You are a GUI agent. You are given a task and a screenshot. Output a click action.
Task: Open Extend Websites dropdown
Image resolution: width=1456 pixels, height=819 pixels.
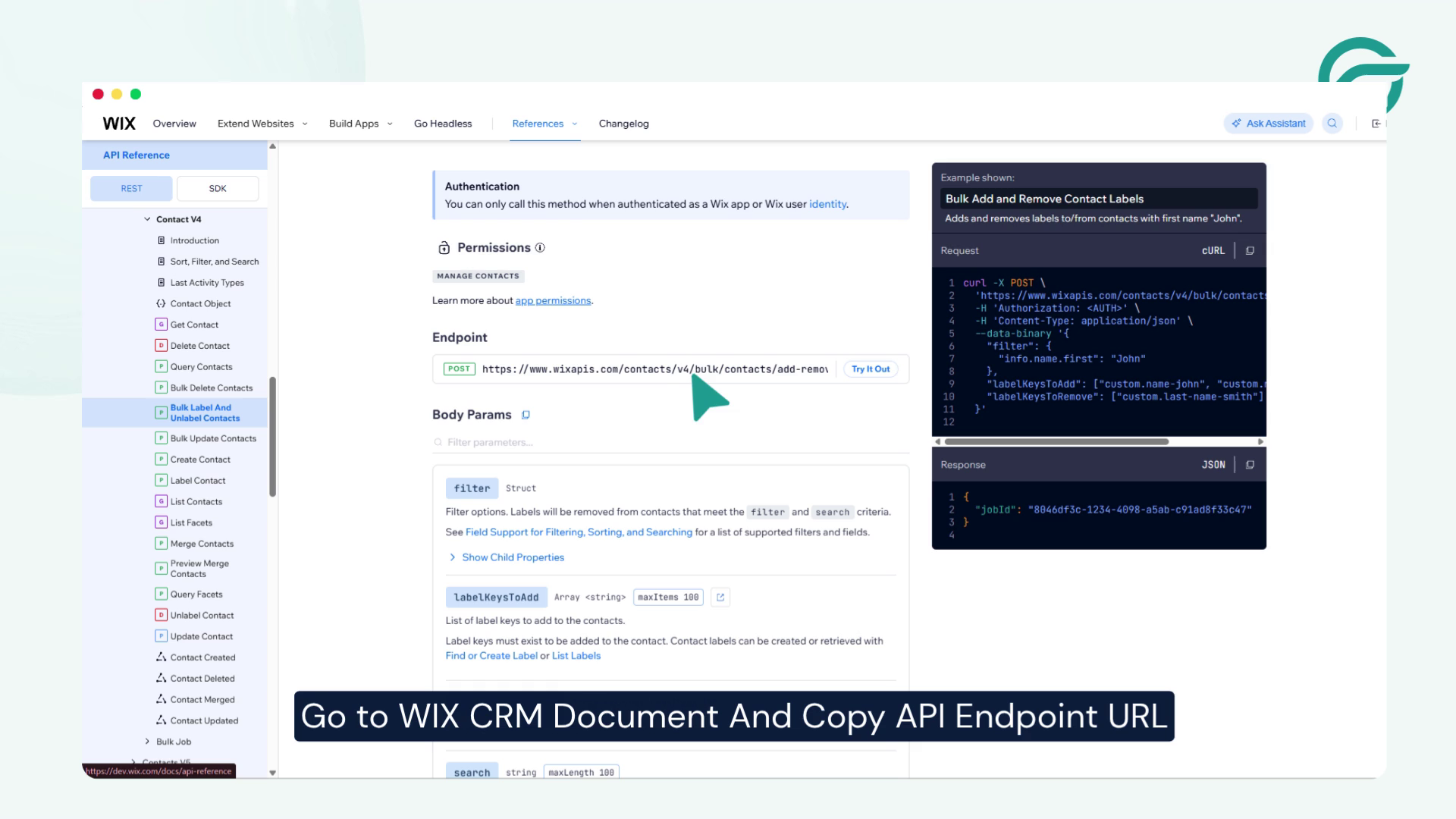pos(262,124)
